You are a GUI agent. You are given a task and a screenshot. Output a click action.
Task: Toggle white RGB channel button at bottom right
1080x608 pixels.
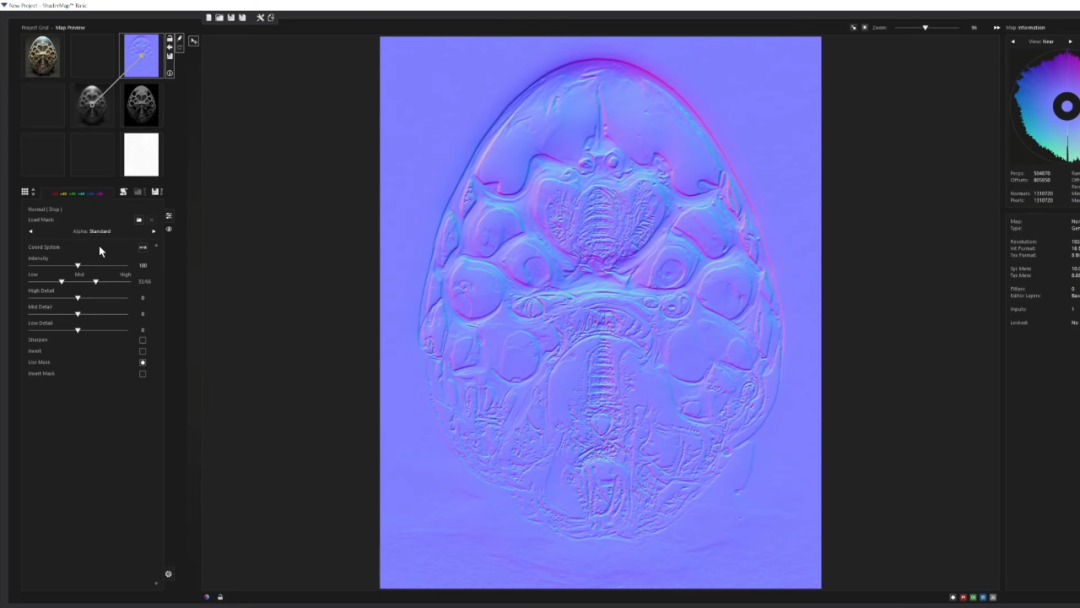pyautogui.click(x=953, y=598)
